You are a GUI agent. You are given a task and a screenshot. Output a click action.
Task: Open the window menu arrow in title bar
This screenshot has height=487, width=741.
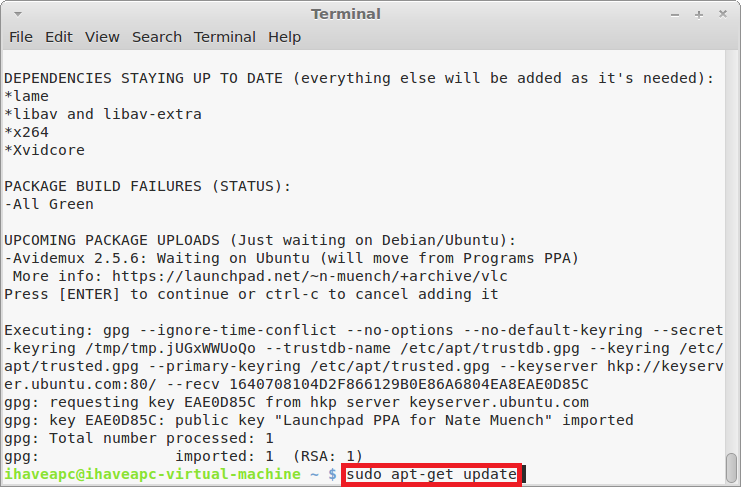(x=18, y=14)
